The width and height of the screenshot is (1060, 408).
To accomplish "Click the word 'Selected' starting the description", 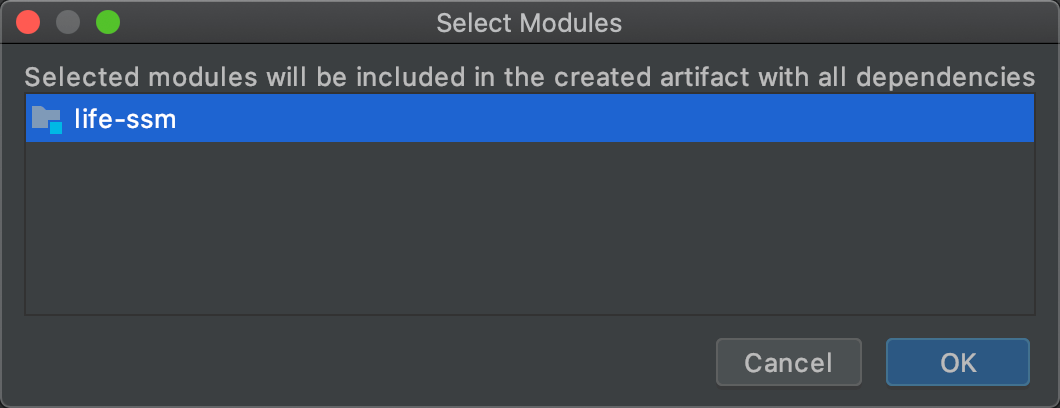I will point(68,77).
